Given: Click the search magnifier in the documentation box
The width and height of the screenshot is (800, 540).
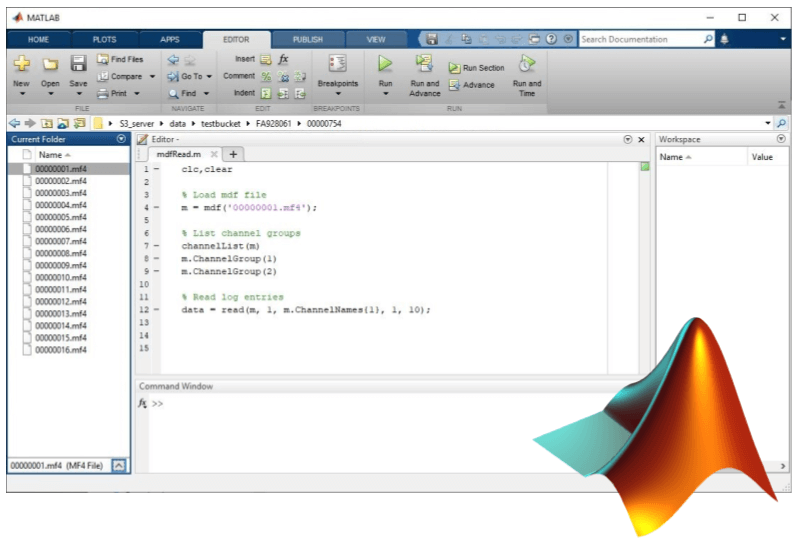Looking at the screenshot, I should 708,39.
